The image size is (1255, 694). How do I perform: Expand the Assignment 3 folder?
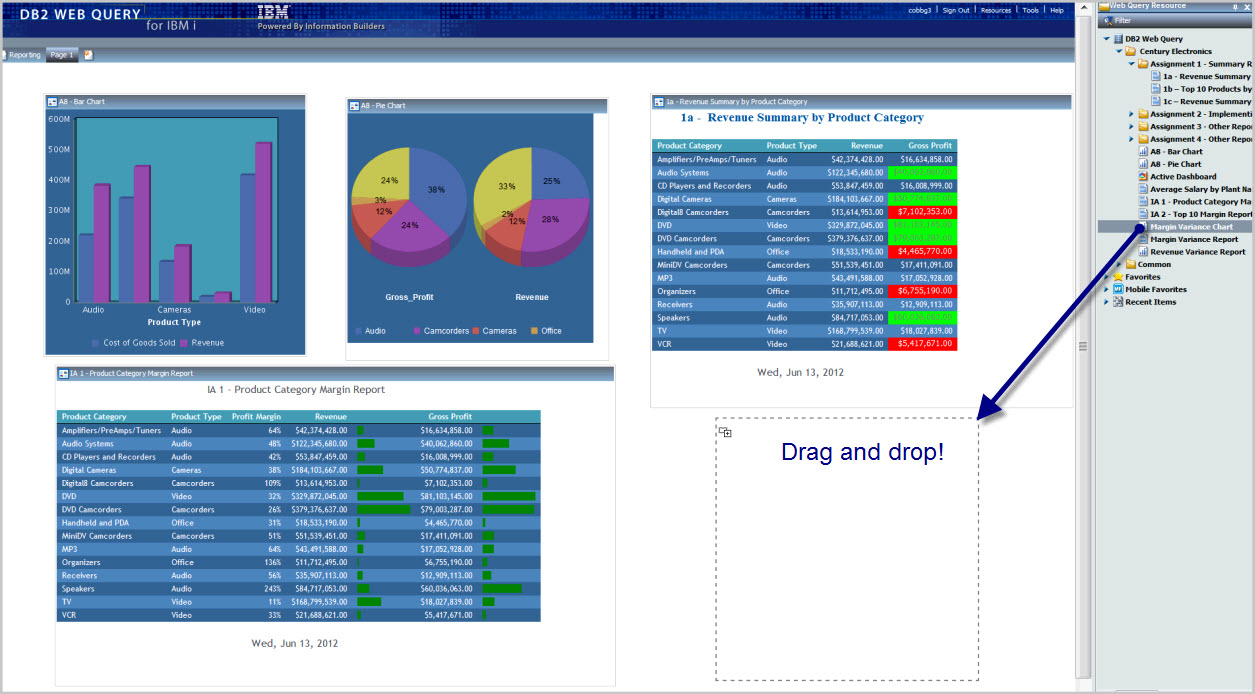click(1131, 127)
